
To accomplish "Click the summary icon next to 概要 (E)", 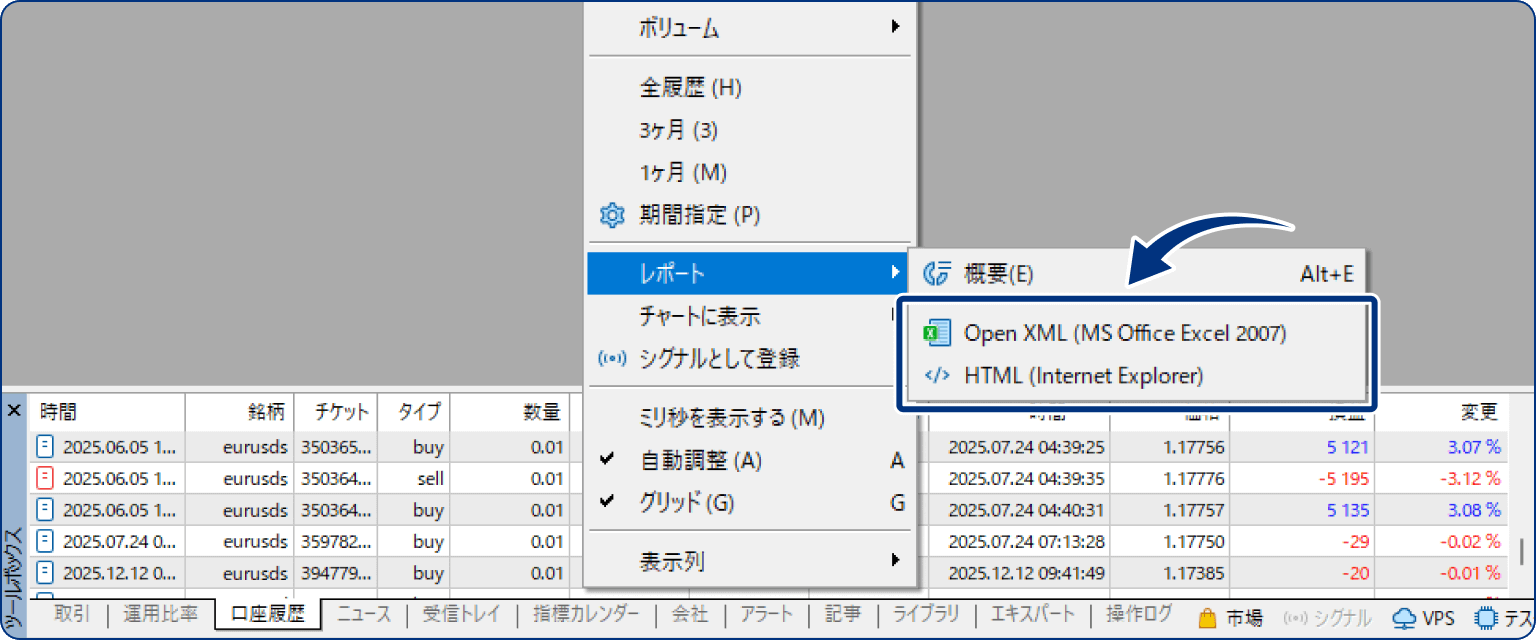I will (x=936, y=272).
